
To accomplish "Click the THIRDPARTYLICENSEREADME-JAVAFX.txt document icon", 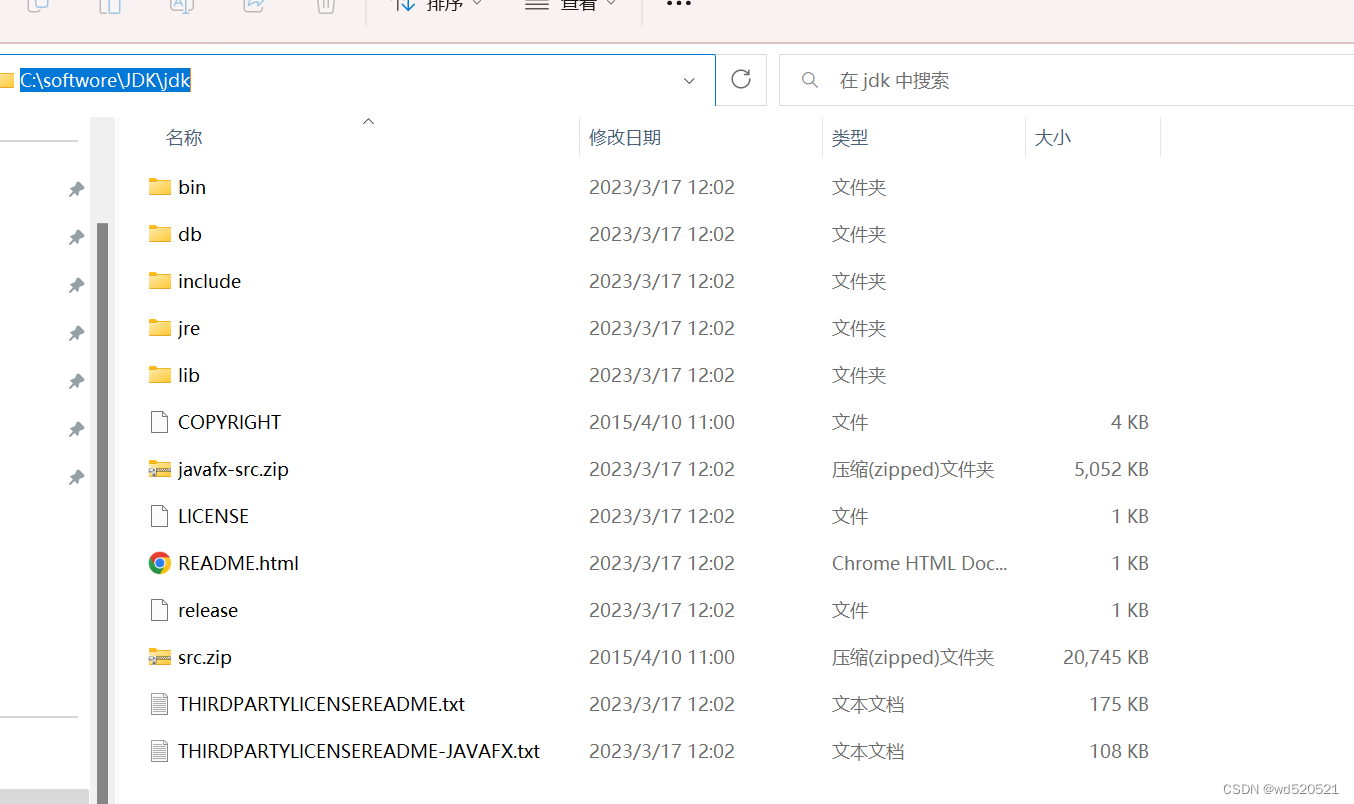I will [159, 751].
